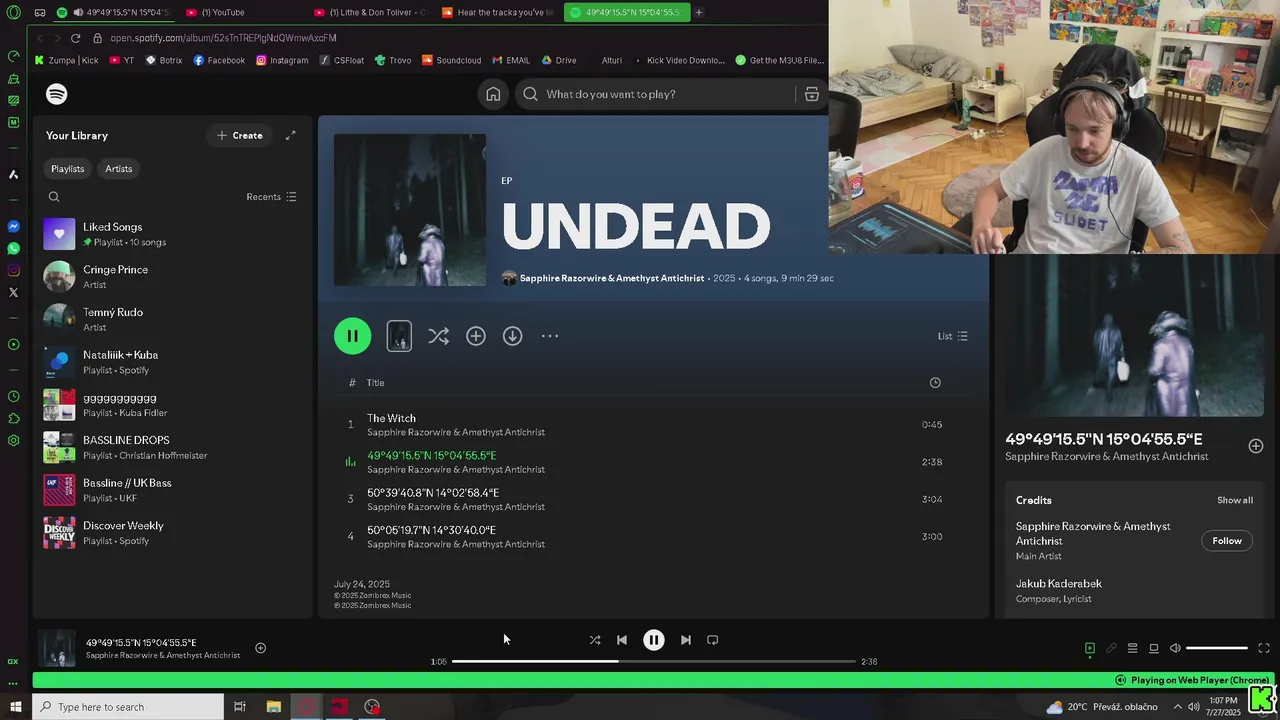Filter the library by Playlists
This screenshot has height=720, width=1280.
67,169
